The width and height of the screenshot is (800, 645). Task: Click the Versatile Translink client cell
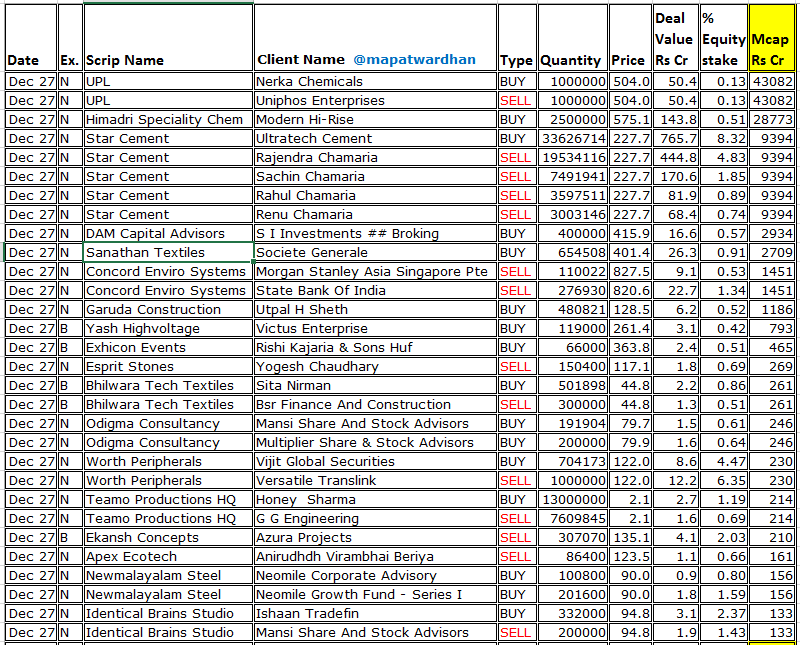376,480
